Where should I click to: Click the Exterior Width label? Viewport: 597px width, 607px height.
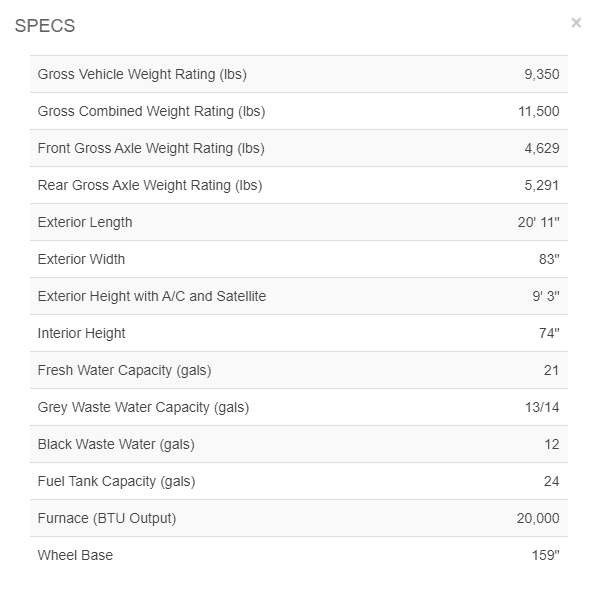click(x=81, y=259)
